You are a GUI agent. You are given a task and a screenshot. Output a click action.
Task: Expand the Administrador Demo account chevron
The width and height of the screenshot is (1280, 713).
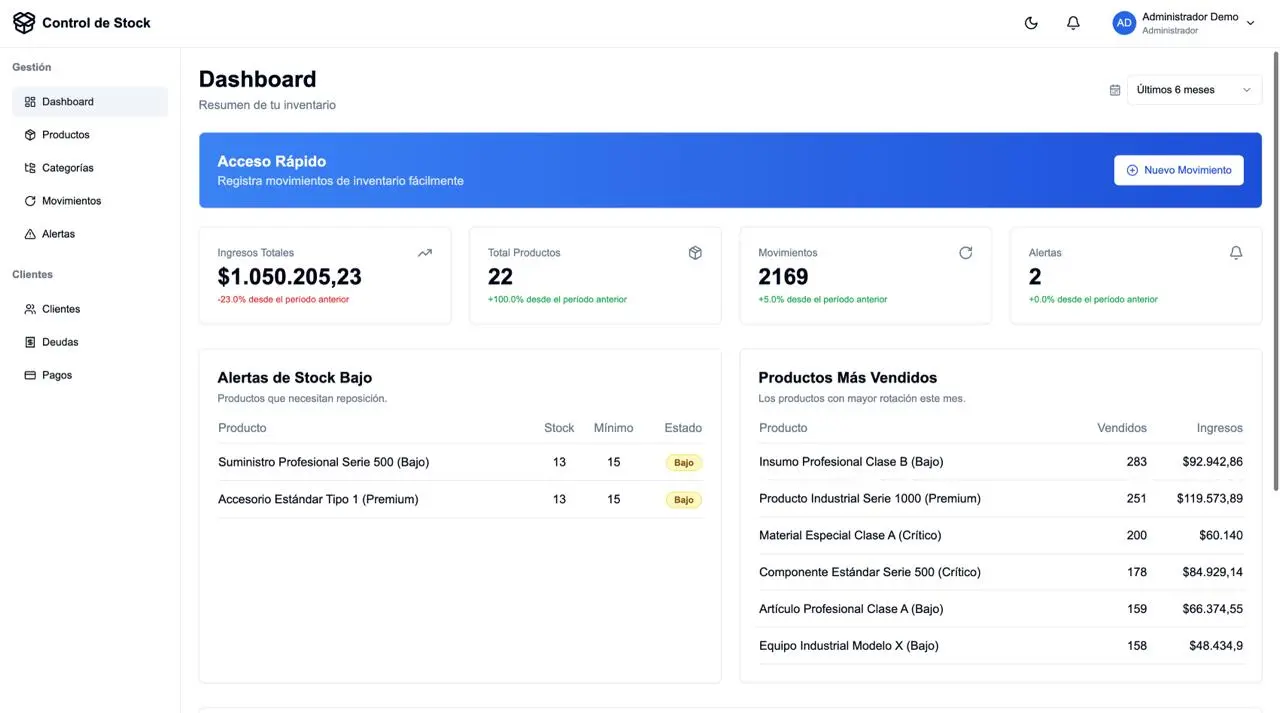click(x=1250, y=24)
